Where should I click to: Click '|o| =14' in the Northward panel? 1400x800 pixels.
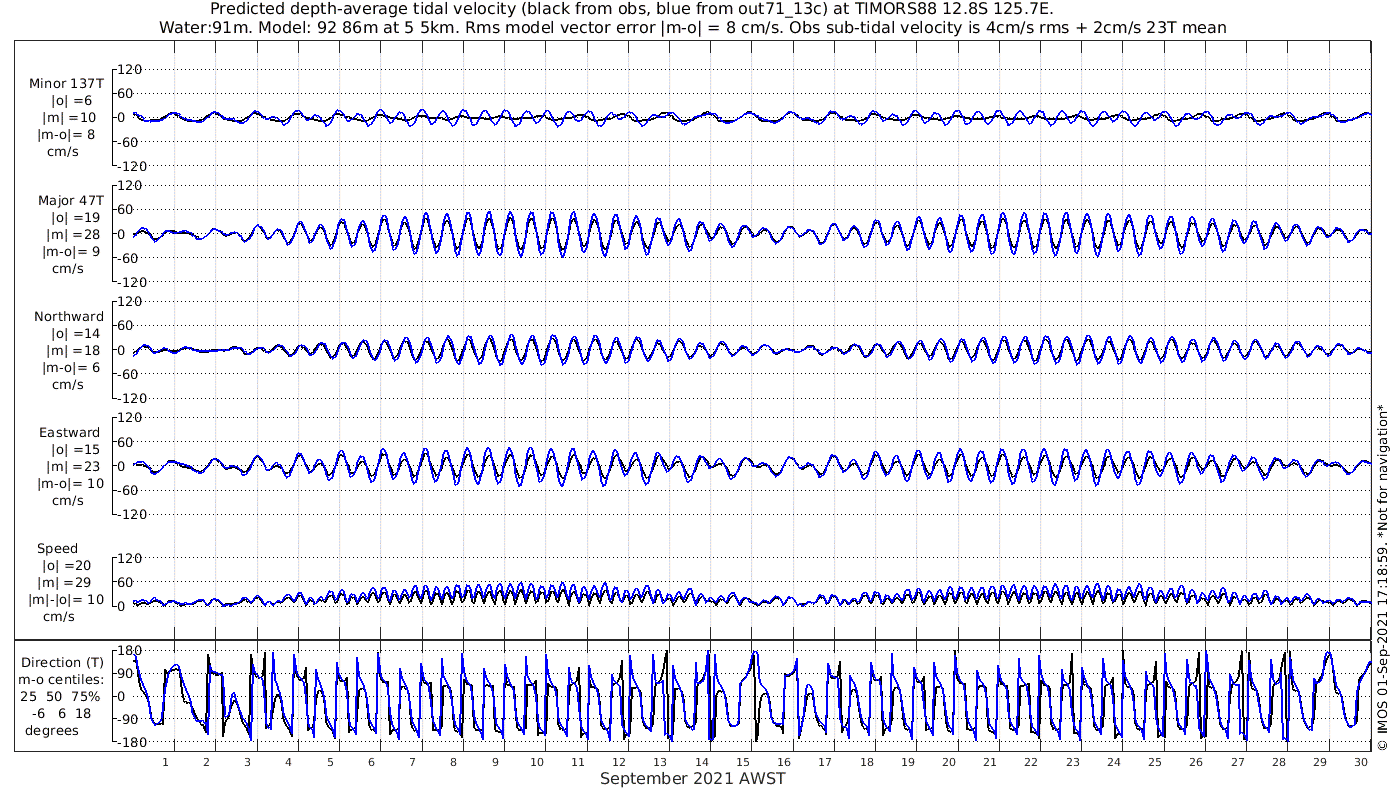point(76,333)
